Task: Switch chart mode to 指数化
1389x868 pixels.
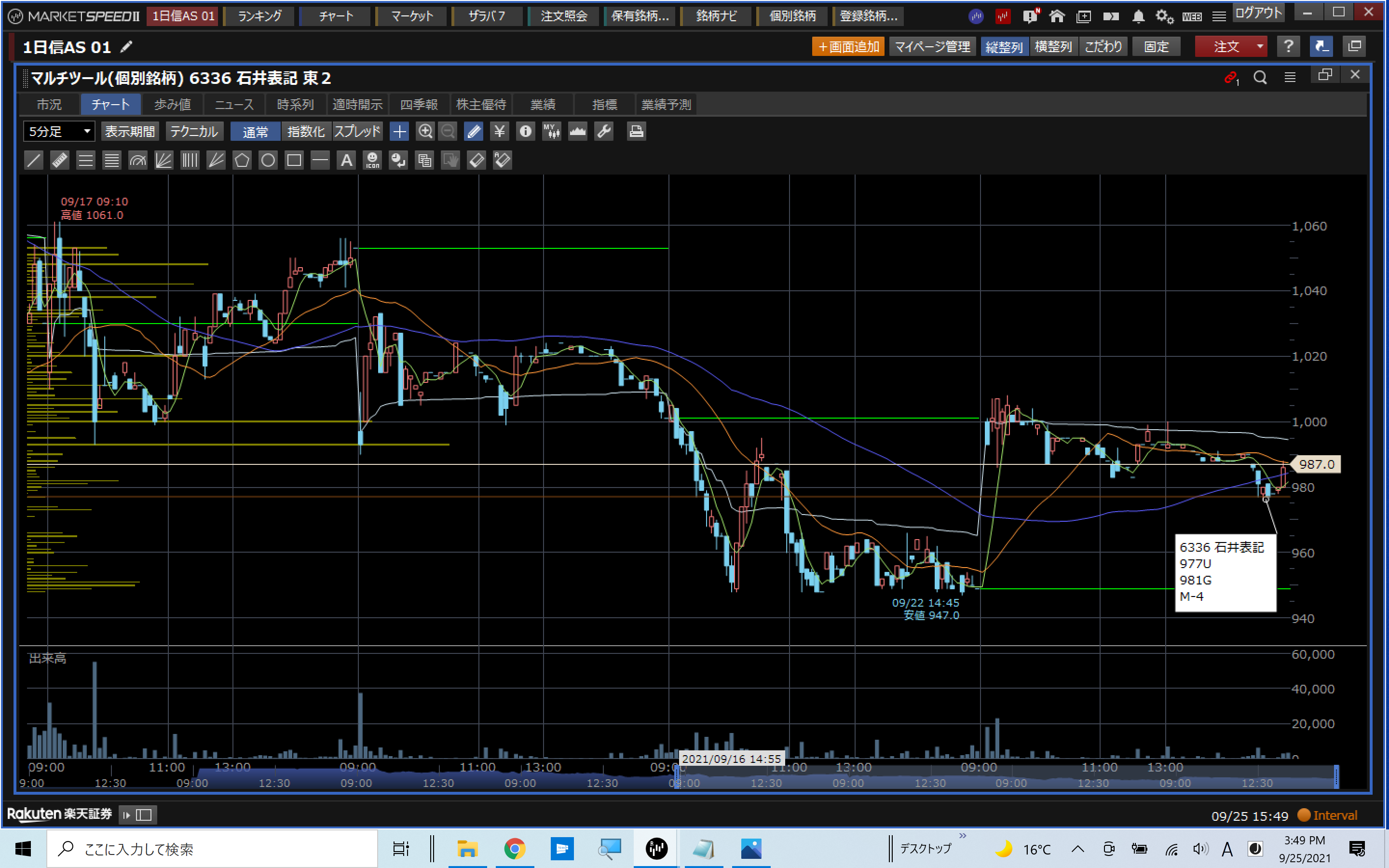Action: [306, 132]
